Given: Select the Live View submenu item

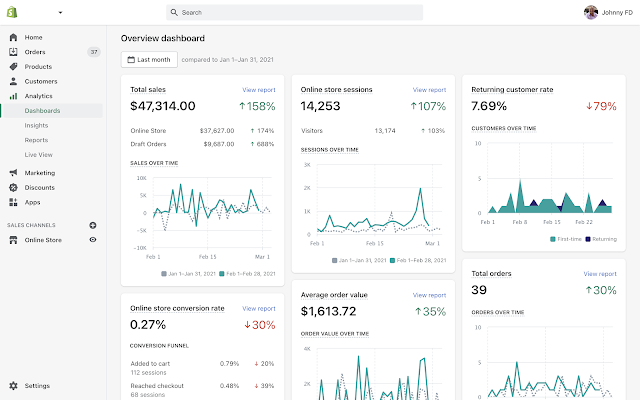Looking at the screenshot, I should [38, 155].
